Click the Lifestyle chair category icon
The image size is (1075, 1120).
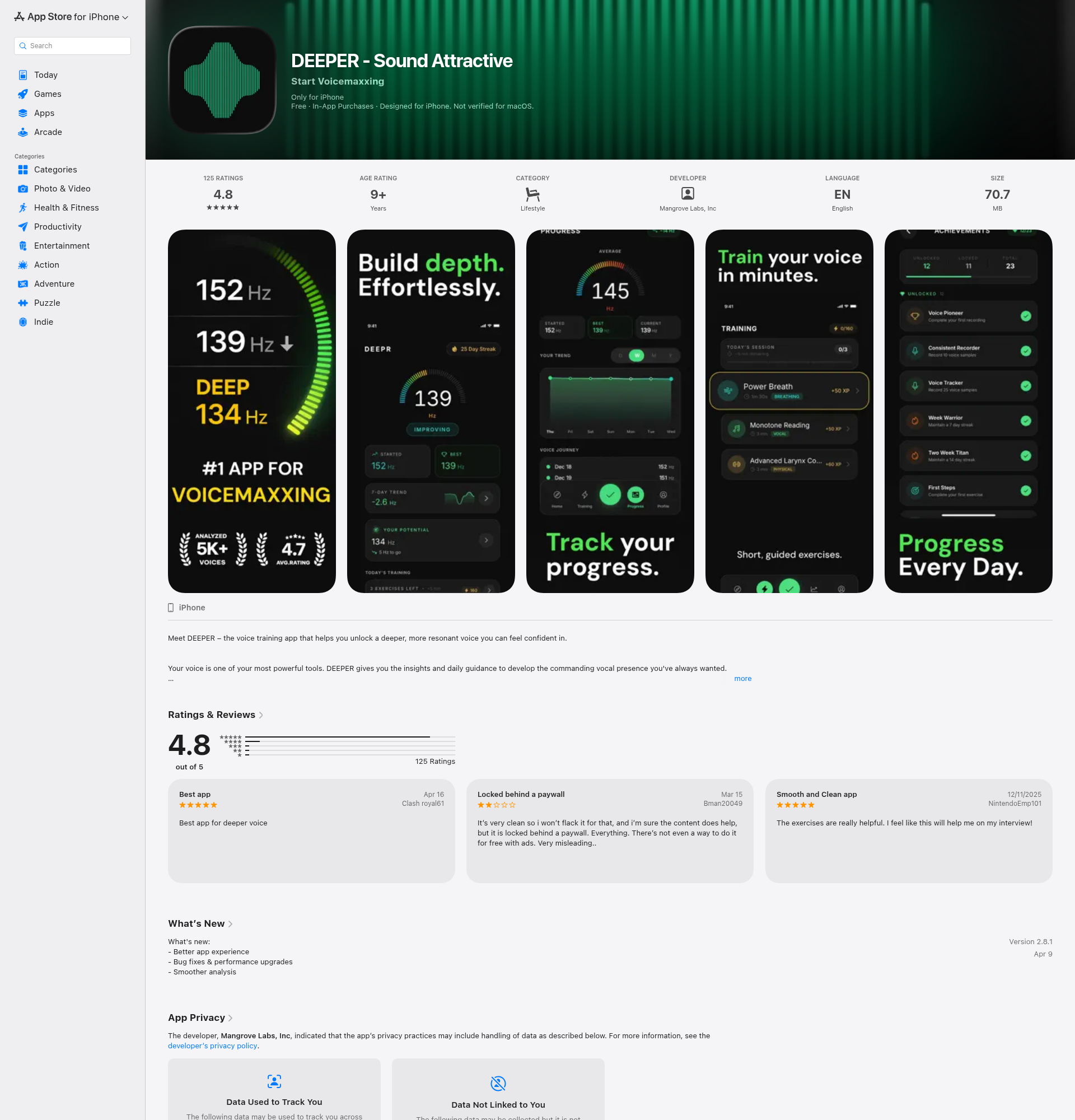click(x=532, y=194)
